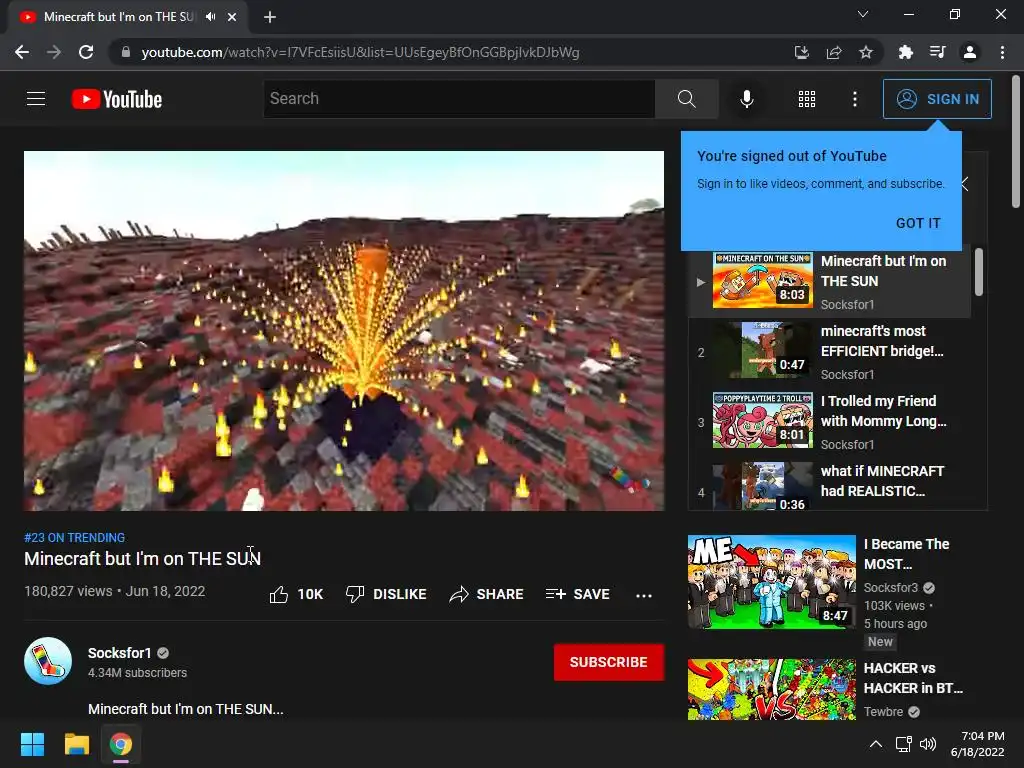This screenshot has width=1024, height=768.
Task: Go to the YouTube home logo
Action: click(x=117, y=99)
